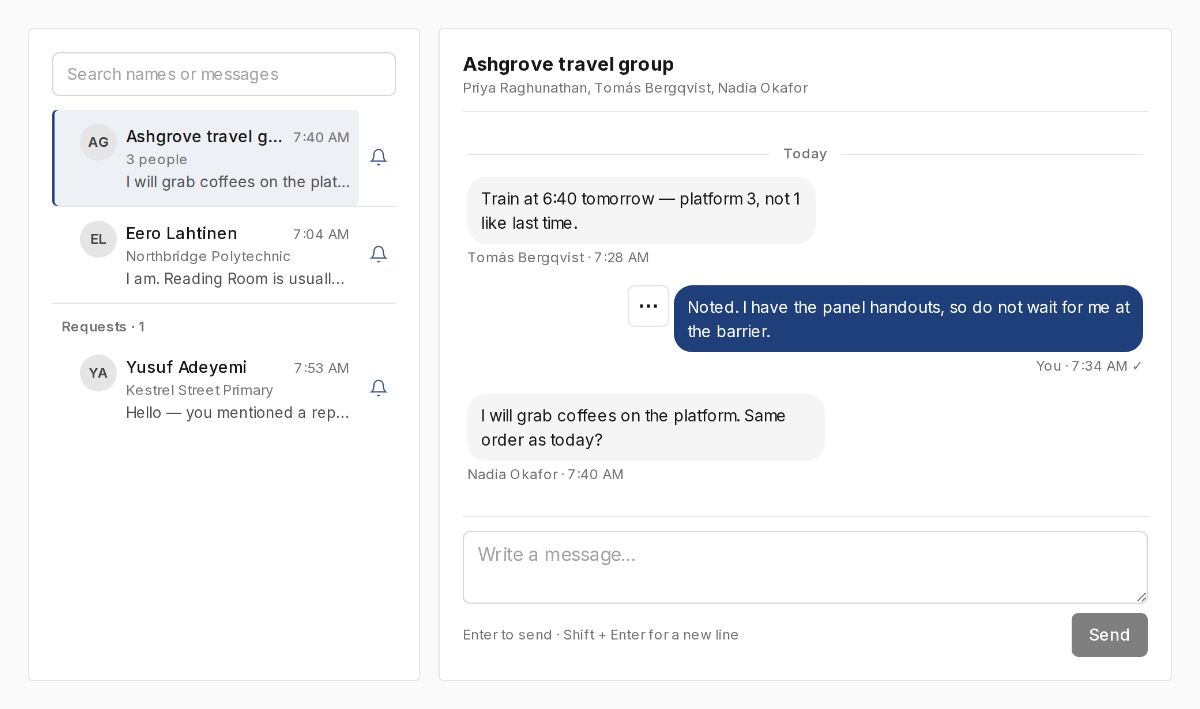Click the participant names under the chat title

[635, 88]
